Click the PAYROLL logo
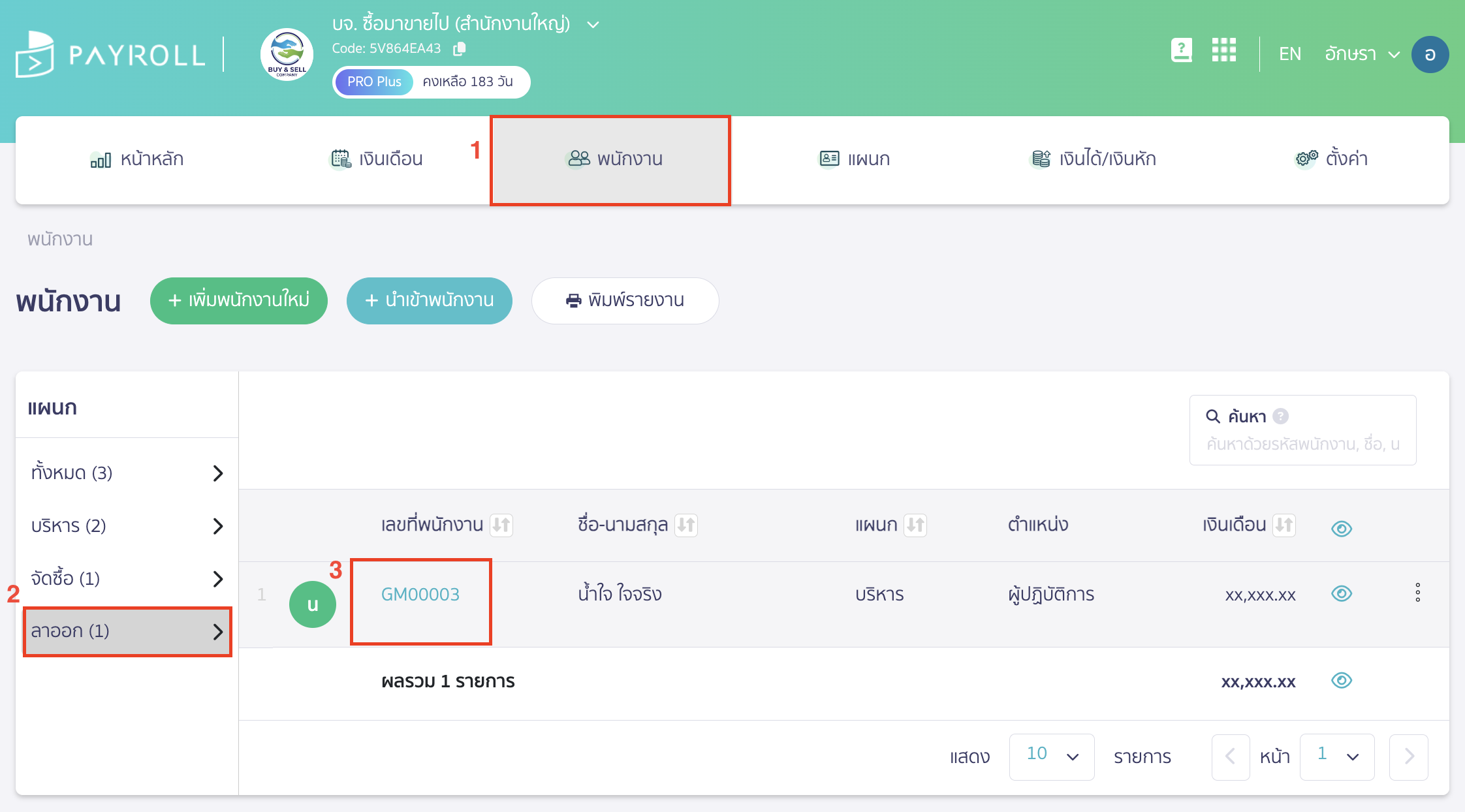Image resolution: width=1465 pixels, height=812 pixels. (x=110, y=55)
